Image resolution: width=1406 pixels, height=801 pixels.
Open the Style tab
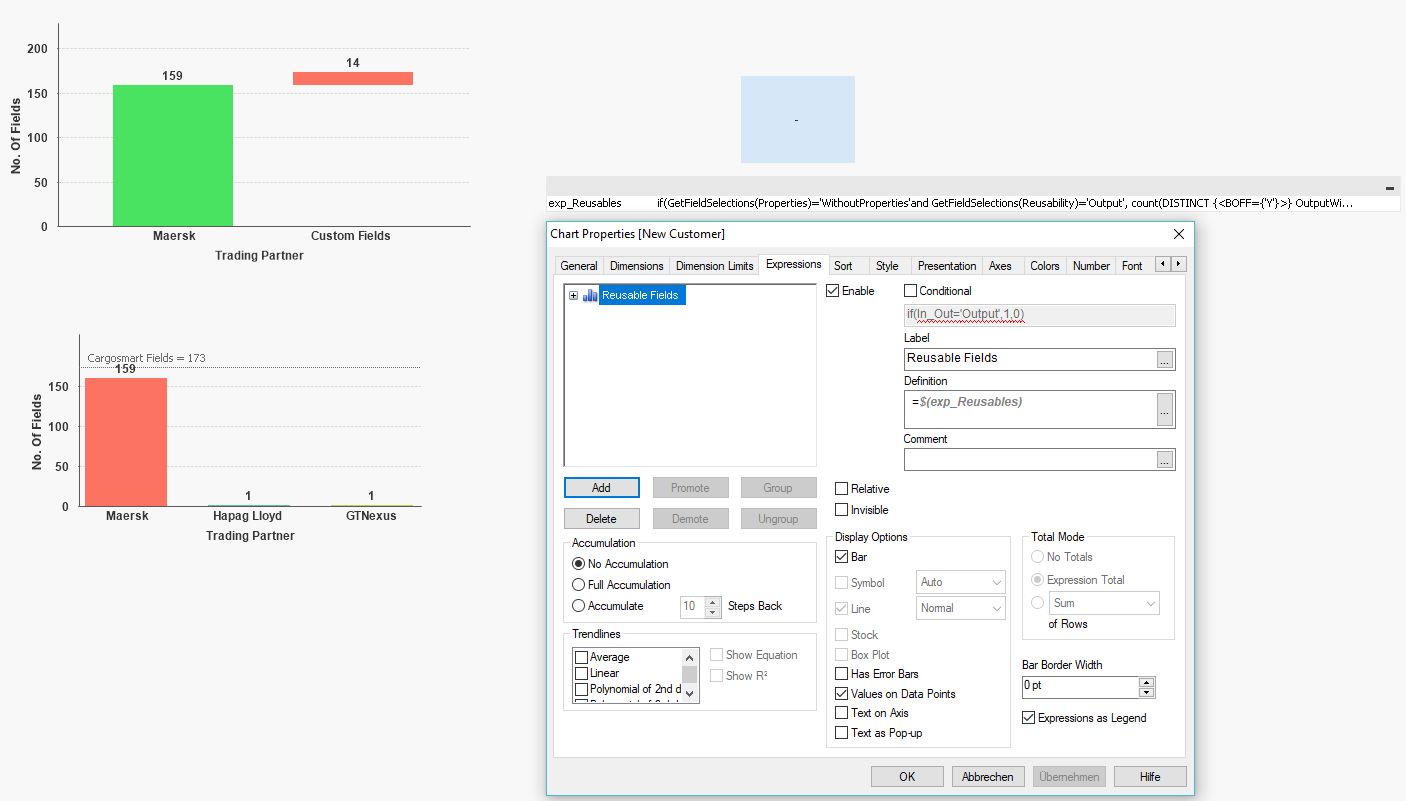pyautogui.click(x=887, y=266)
